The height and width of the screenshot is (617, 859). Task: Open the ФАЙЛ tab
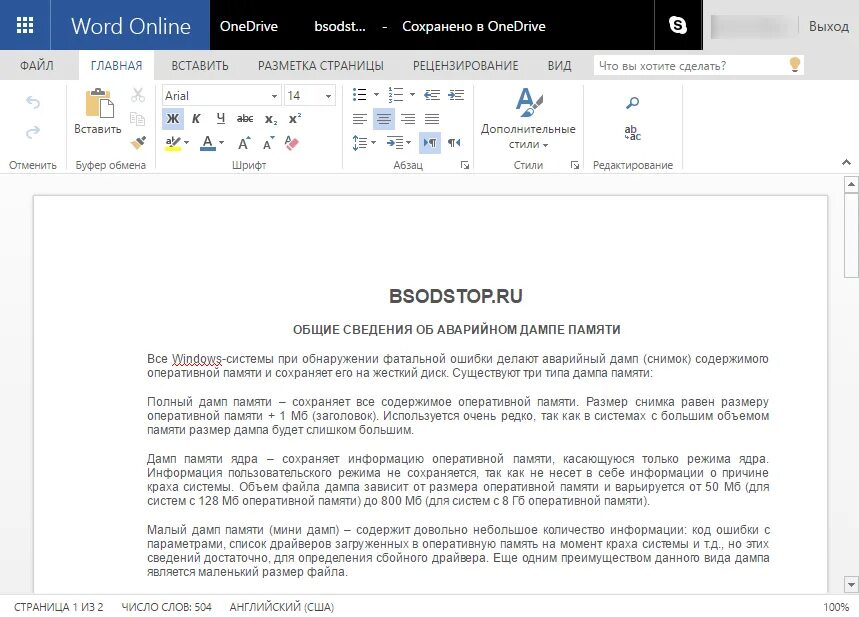click(37, 66)
